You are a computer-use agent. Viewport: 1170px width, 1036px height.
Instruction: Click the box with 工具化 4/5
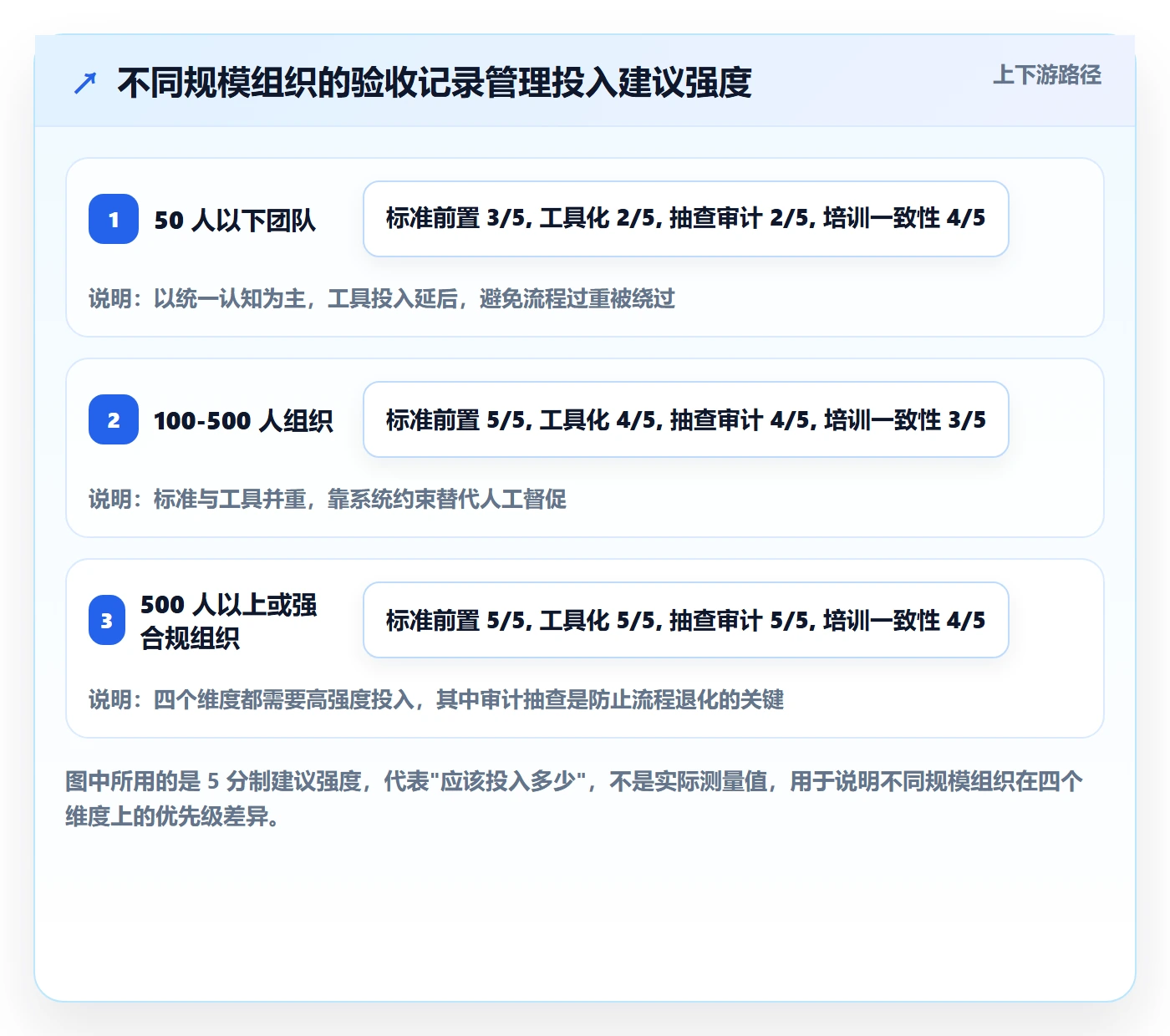(686, 419)
